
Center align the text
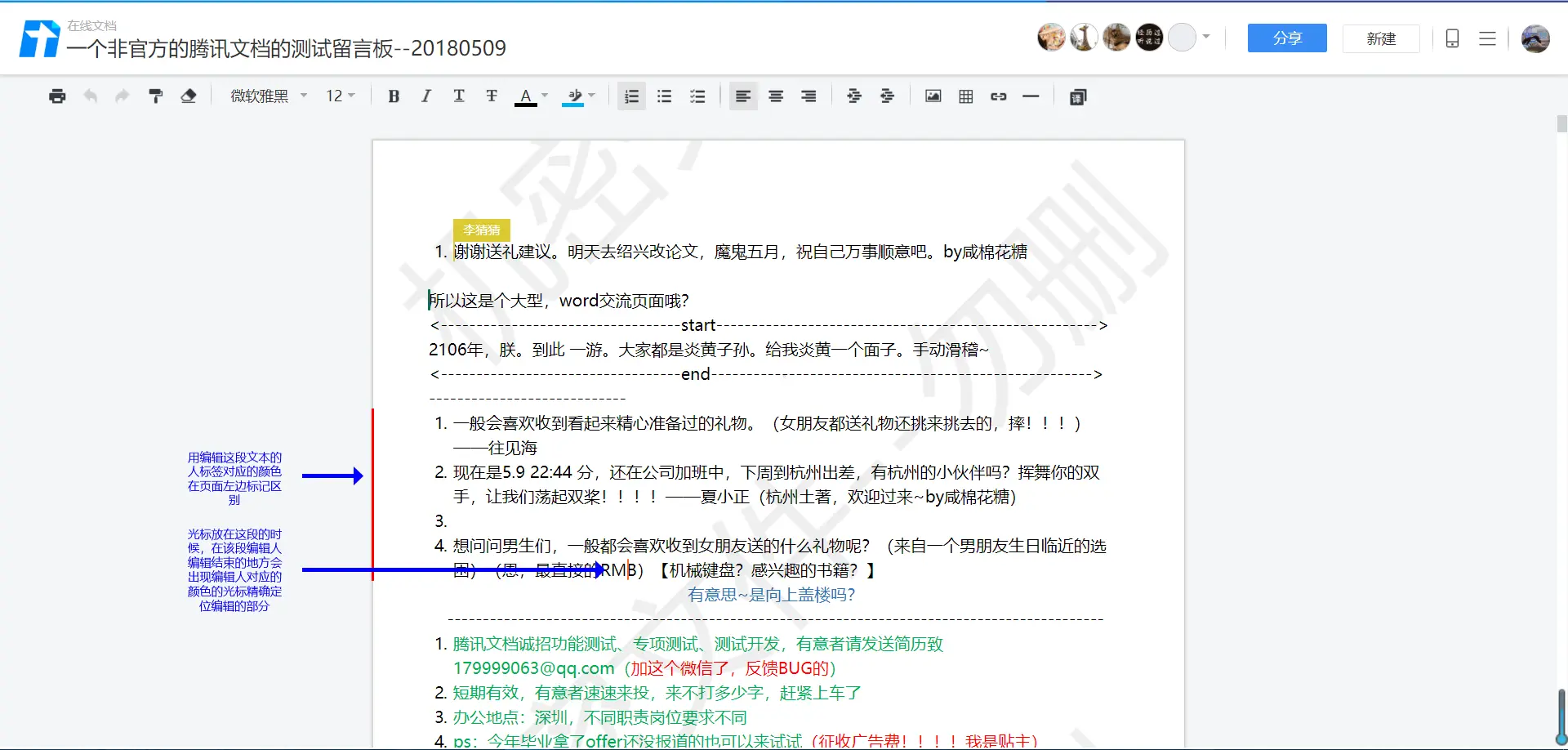click(776, 96)
